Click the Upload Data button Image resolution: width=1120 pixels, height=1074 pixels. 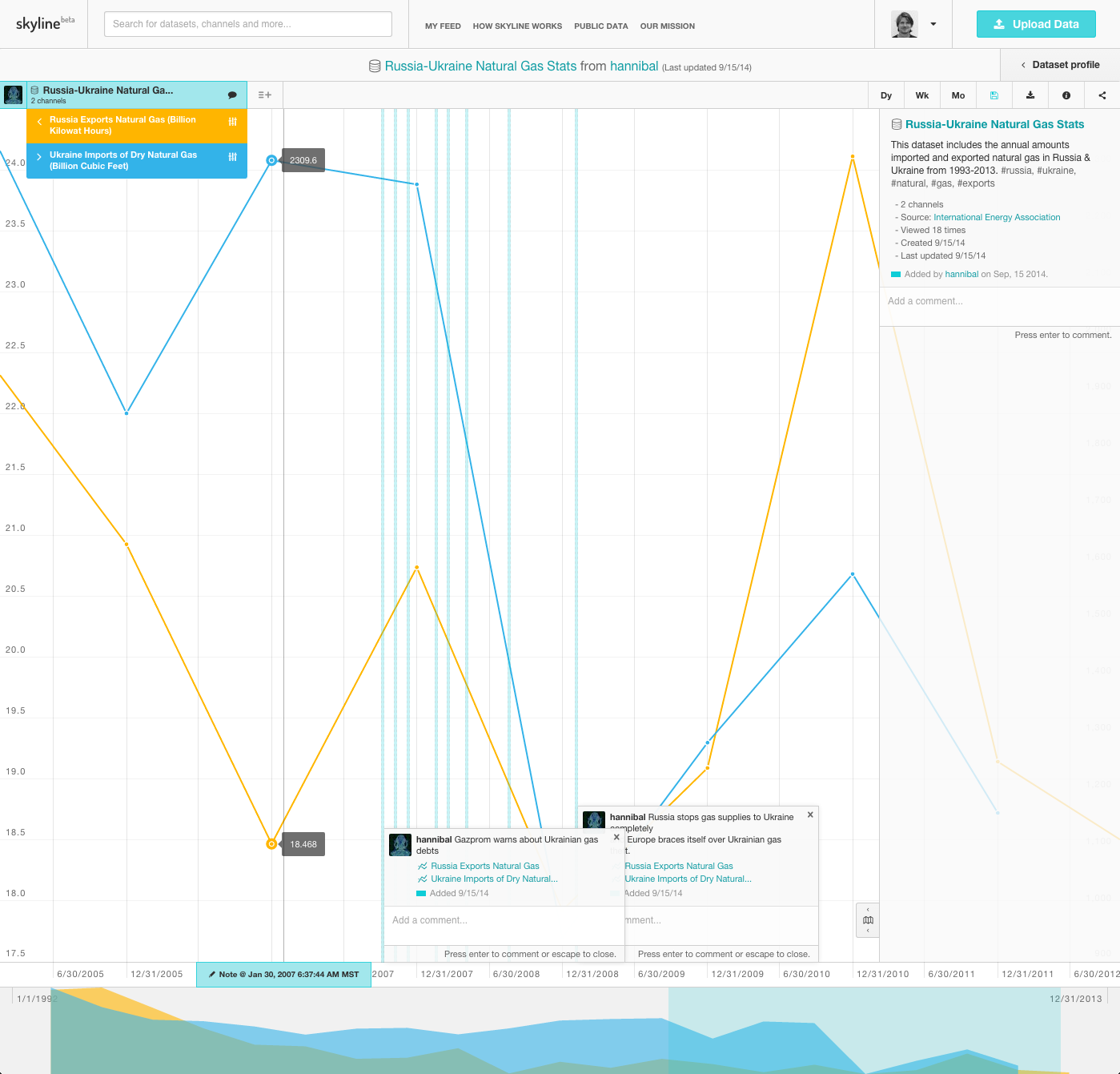tap(1036, 24)
